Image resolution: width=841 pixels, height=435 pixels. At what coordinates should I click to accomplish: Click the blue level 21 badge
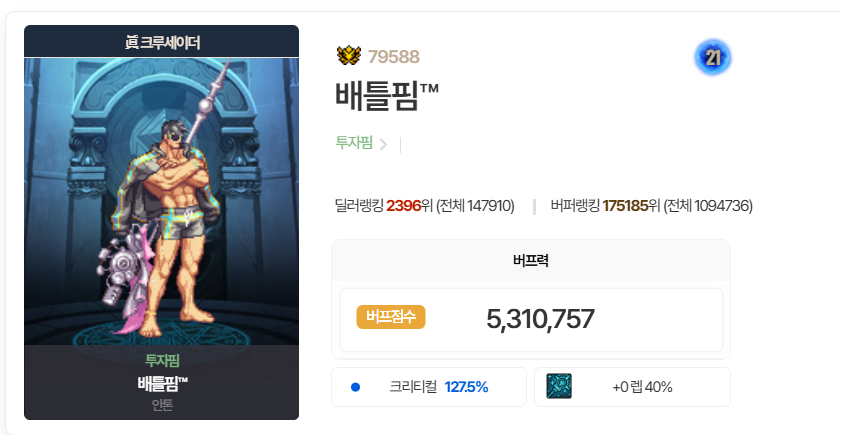[x=712, y=57]
